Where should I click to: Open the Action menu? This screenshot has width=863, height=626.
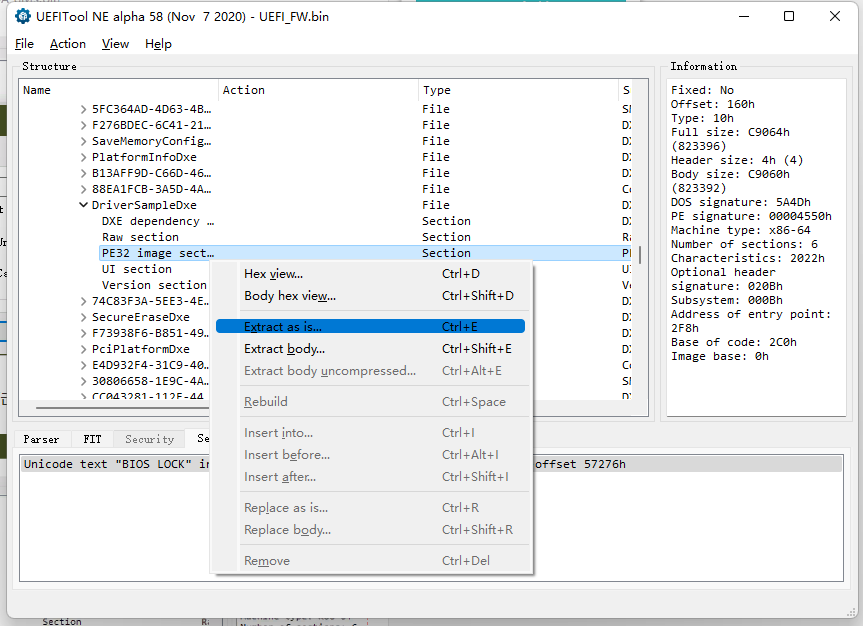point(68,44)
